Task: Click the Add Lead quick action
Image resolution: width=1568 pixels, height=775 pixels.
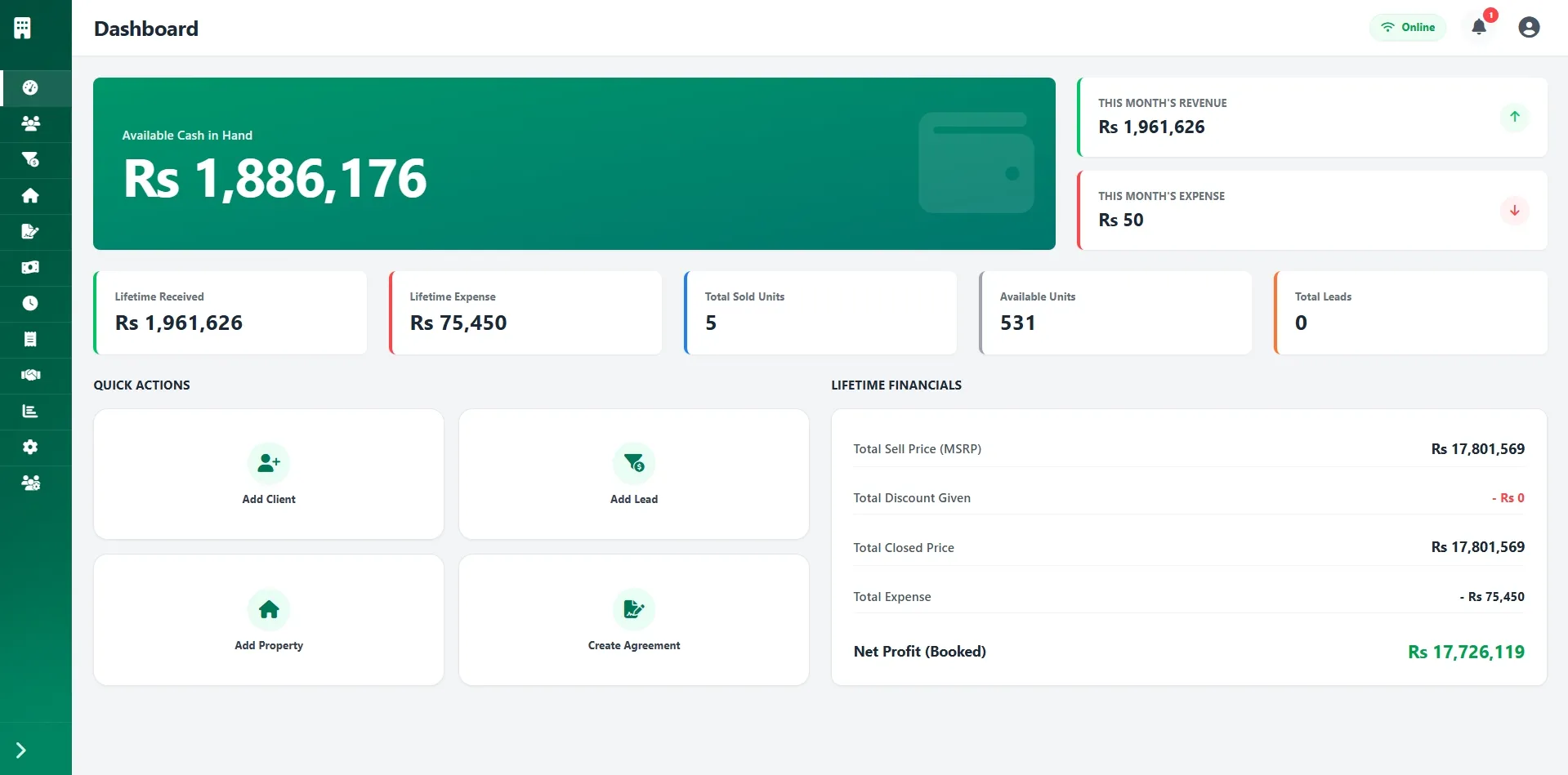Action: pyautogui.click(x=634, y=474)
